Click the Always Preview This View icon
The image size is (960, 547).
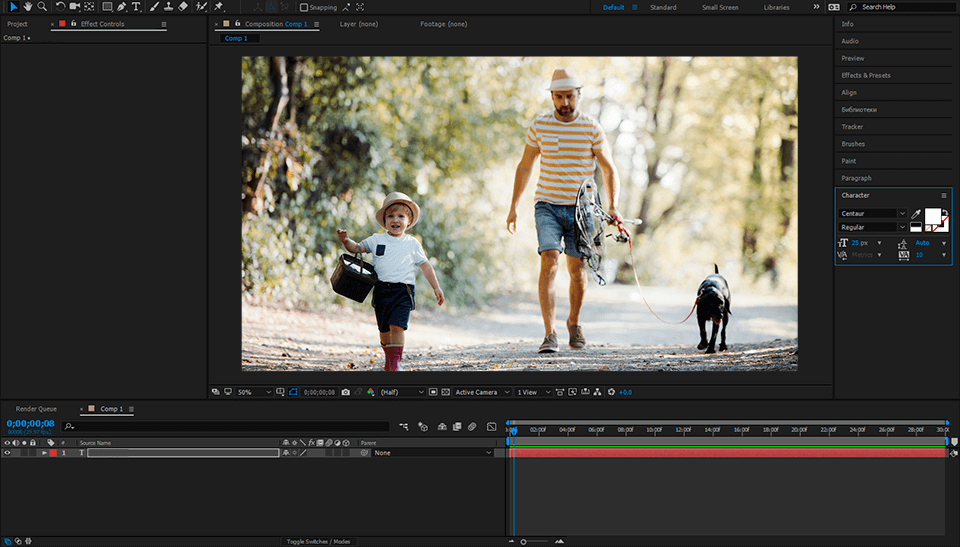pos(216,392)
